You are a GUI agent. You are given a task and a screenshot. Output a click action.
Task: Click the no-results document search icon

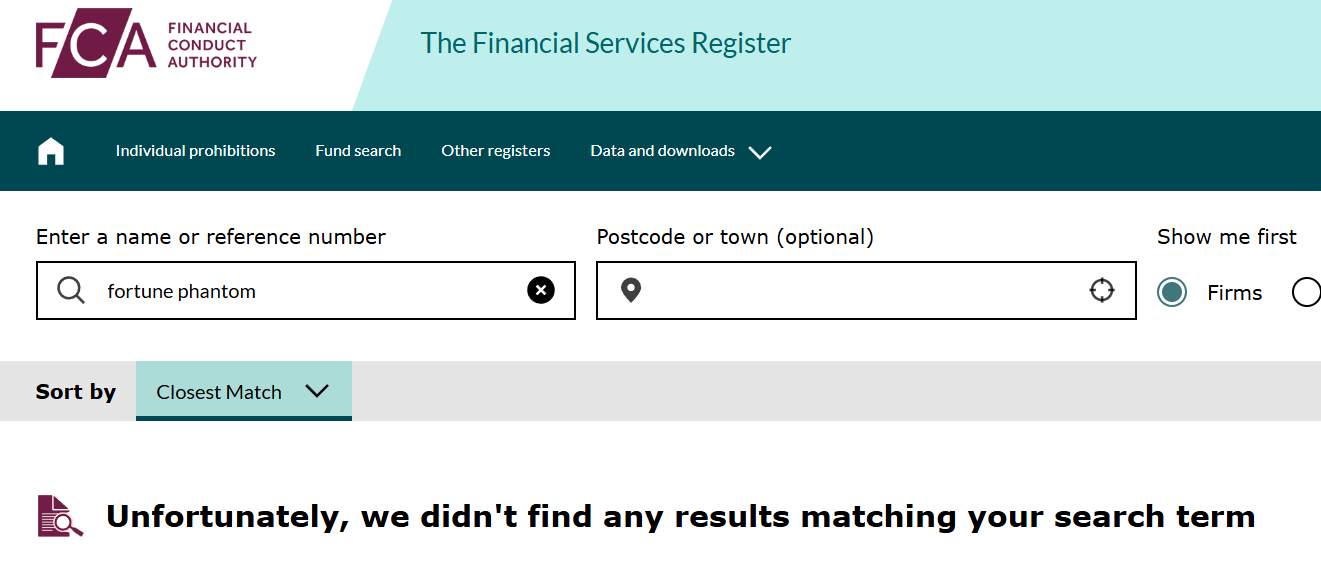coord(60,516)
